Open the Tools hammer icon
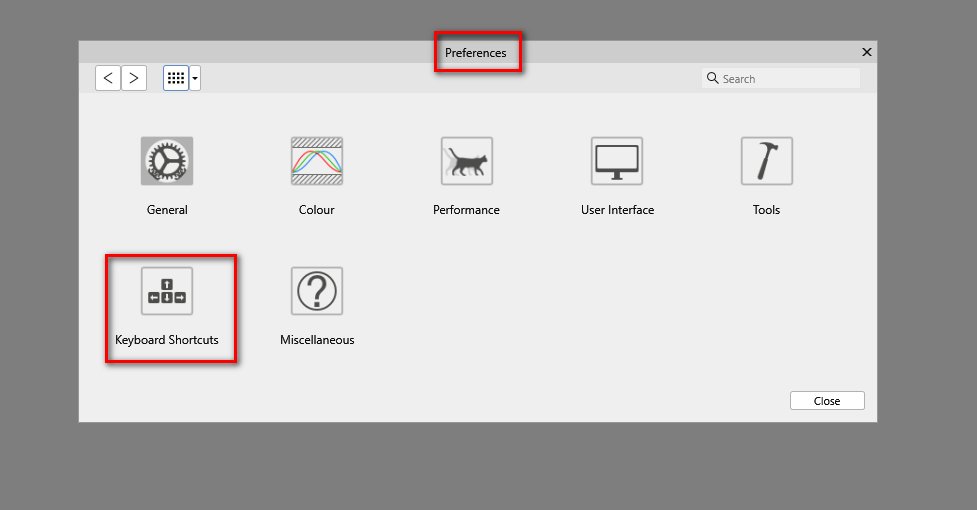 point(766,161)
